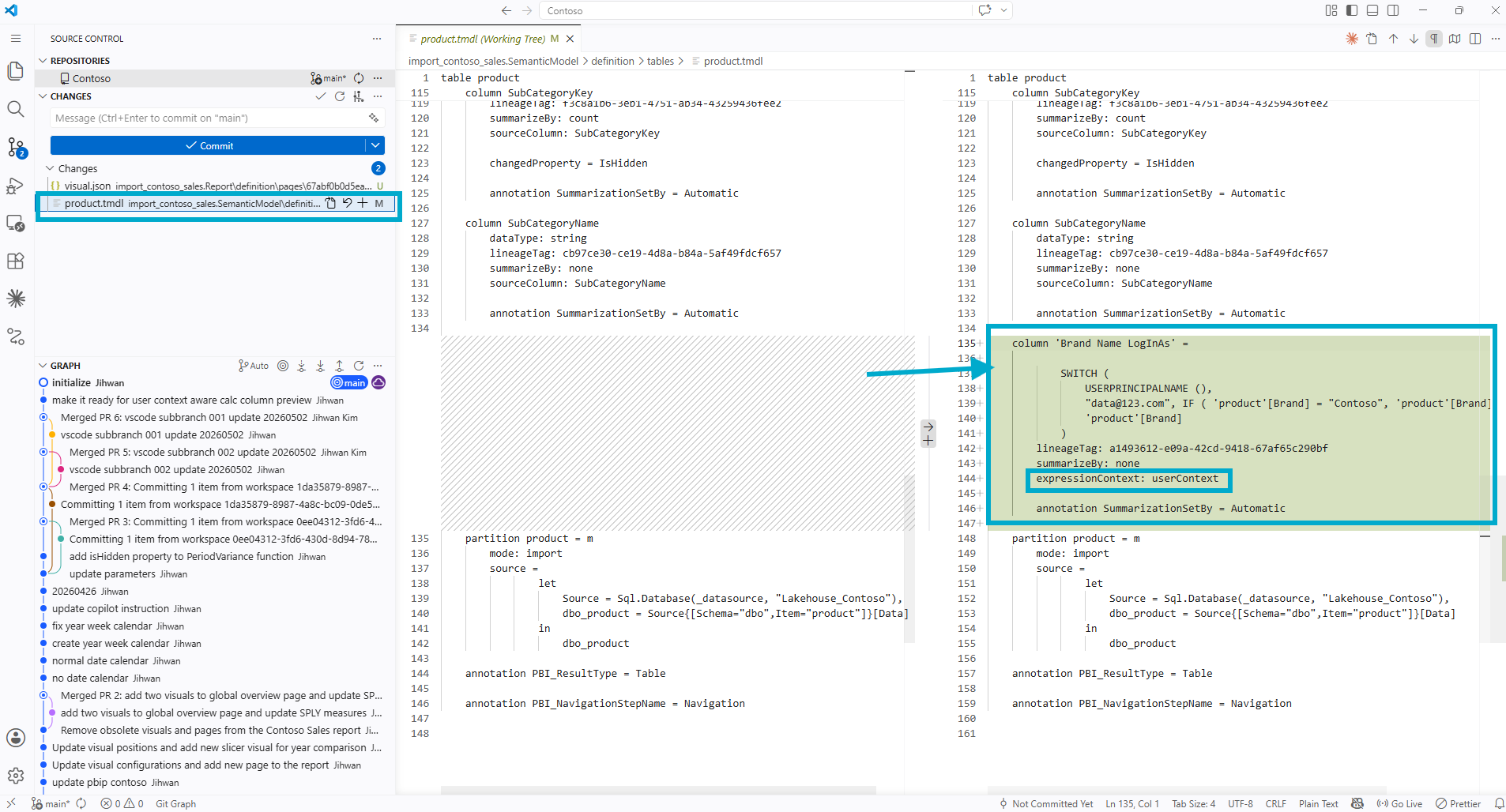Screen dimensions: 1506x812
Task: Toggle Panel layout icon in title bar
Action: (1372, 10)
